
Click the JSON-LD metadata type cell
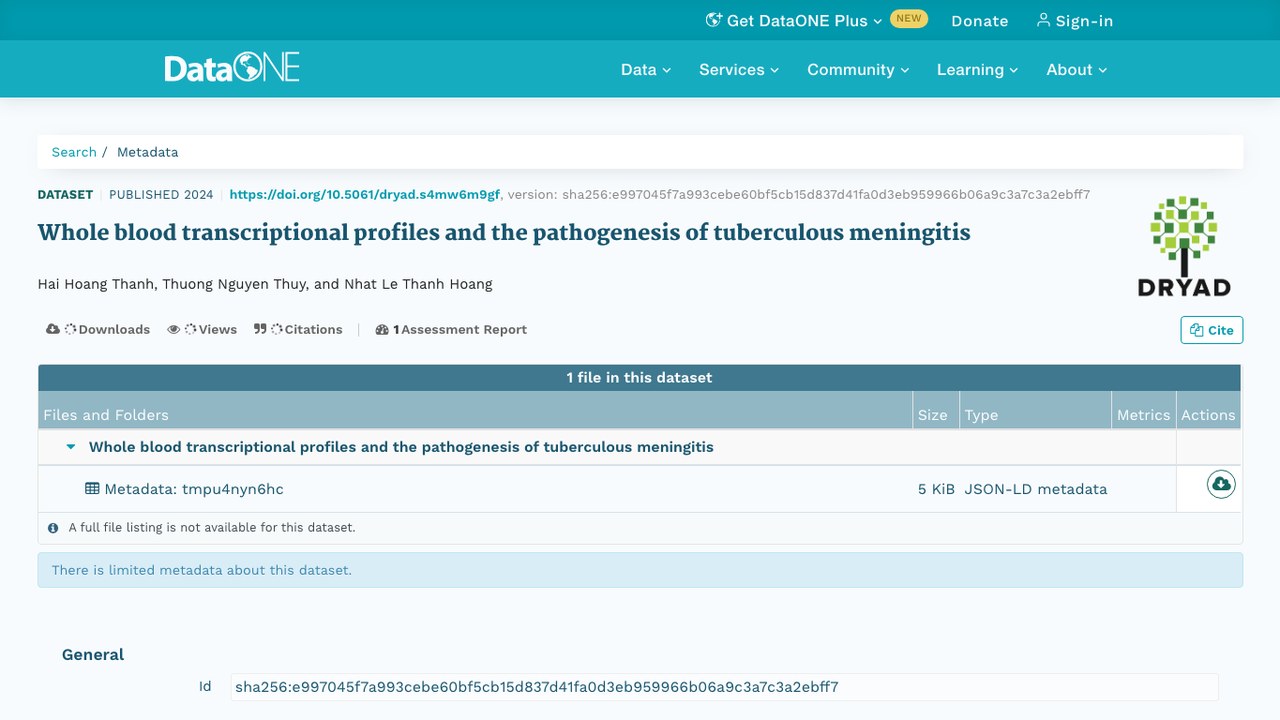click(x=1036, y=489)
